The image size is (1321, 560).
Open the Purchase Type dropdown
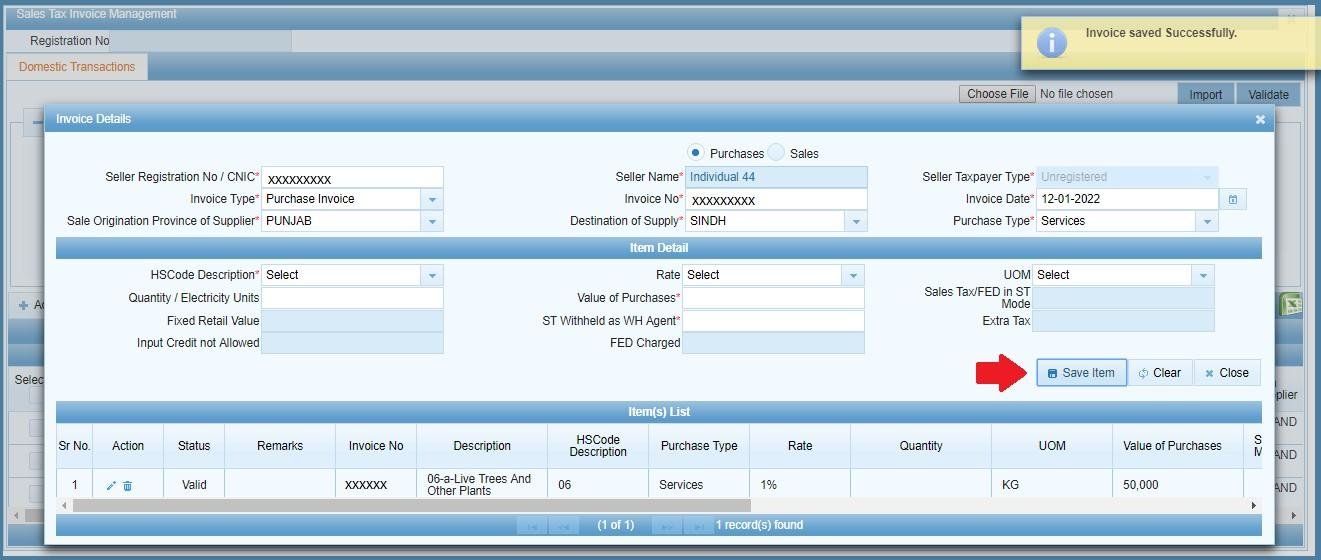(x=1207, y=221)
